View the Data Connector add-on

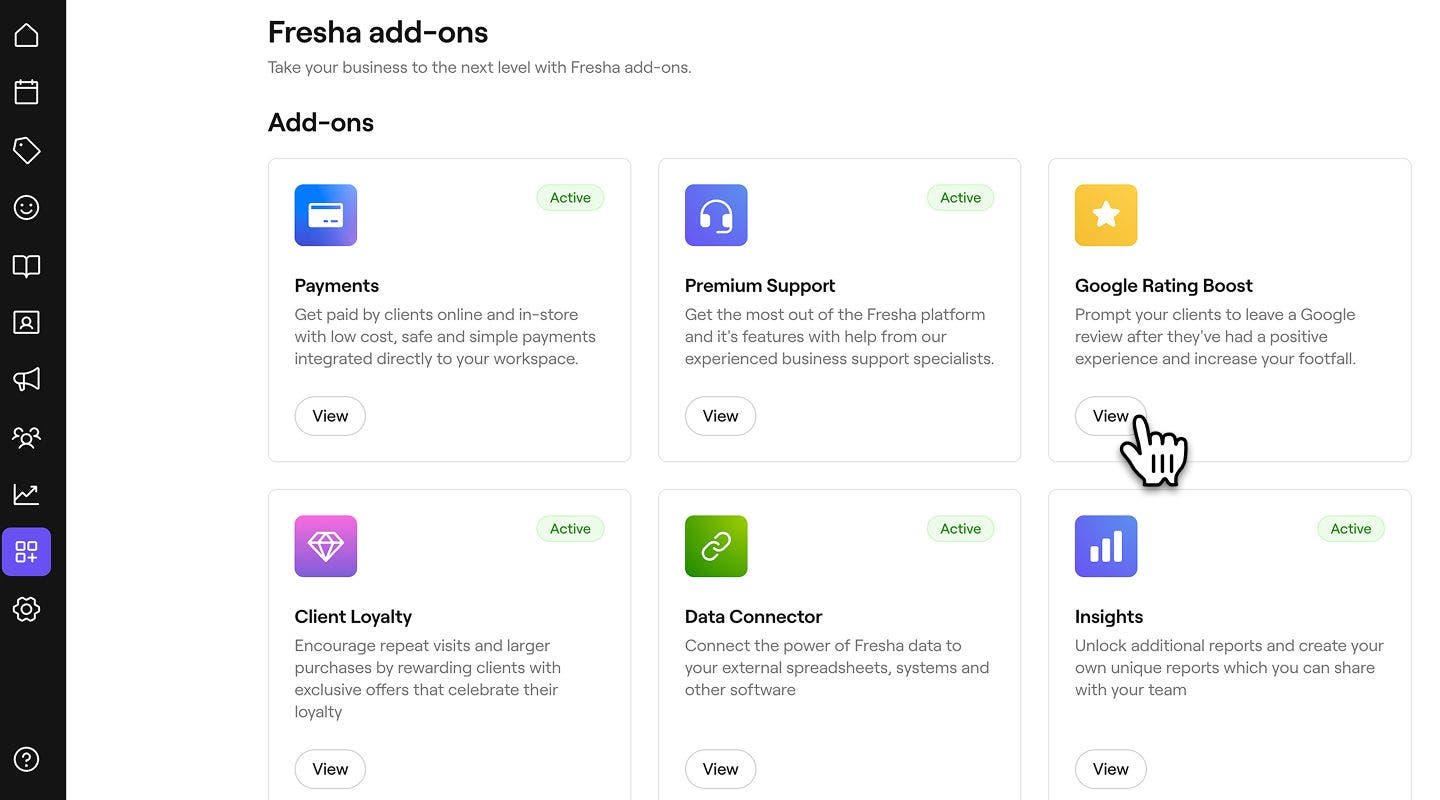720,769
